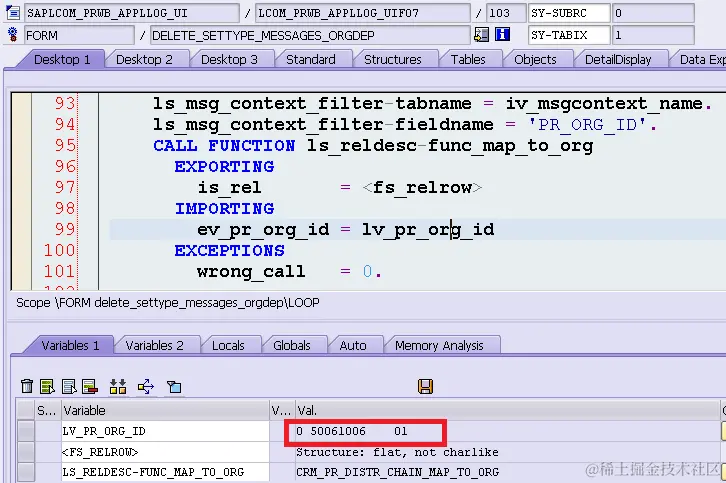Click the navigate-to-source icon after DELETE_SETTYPE_MESSAGES_ORGDEP

[x=481, y=35]
